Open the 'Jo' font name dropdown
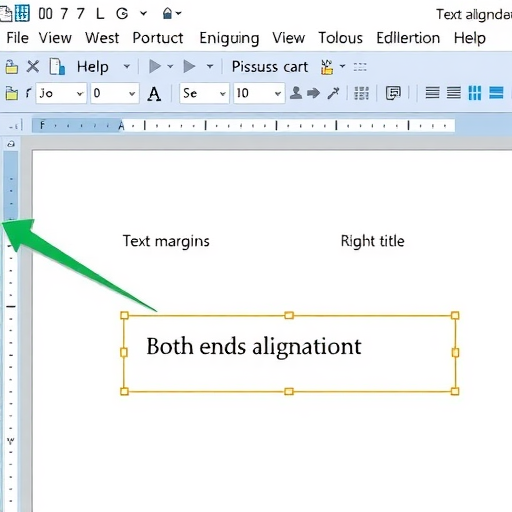 (61, 93)
